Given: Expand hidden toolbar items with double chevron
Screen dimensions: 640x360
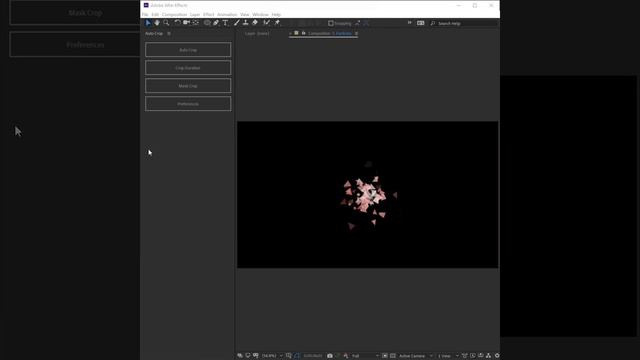Looking at the screenshot, I should pyautogui.click(x=409, y=23).
